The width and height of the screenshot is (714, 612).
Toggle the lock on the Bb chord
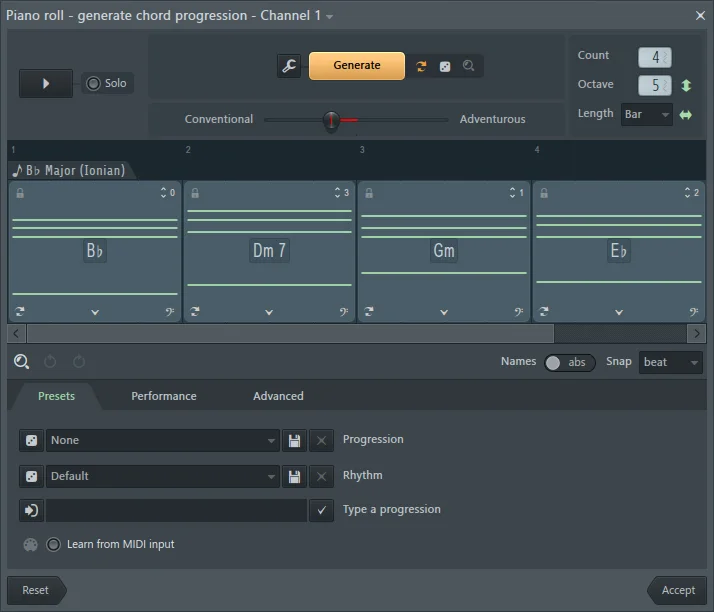[x=20, y=193]
